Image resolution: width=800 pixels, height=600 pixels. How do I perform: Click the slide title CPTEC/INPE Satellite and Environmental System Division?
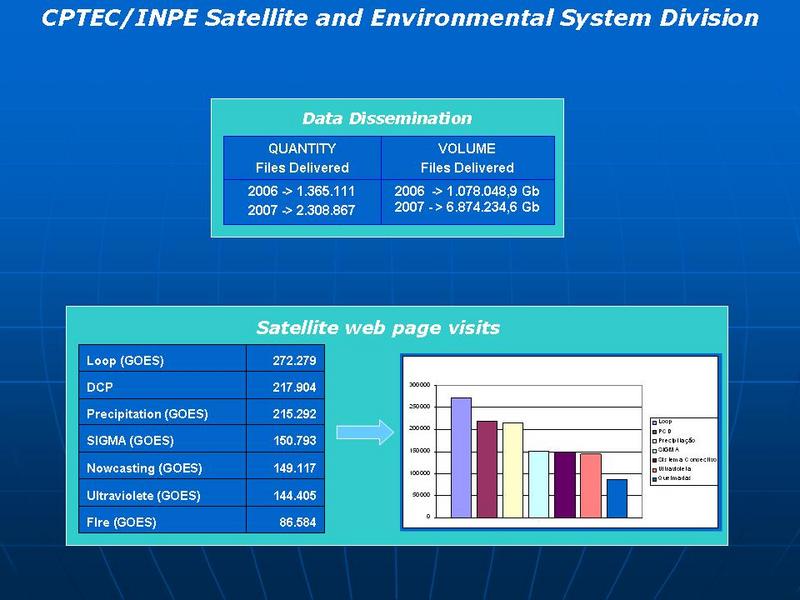400,18
